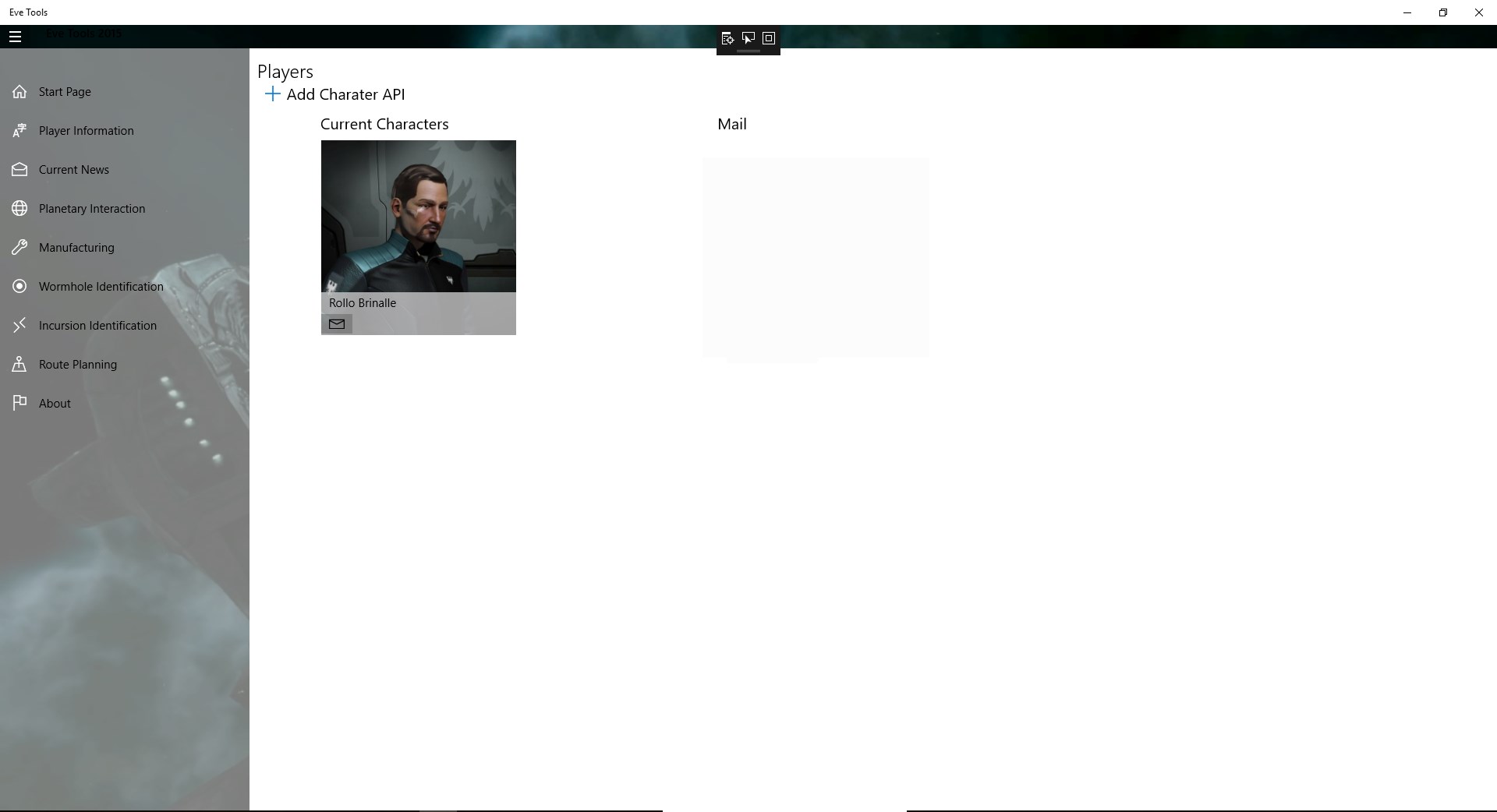1497x812 pixels.
Task: Close the Eve Tools window
Action: pos(1479,12)
